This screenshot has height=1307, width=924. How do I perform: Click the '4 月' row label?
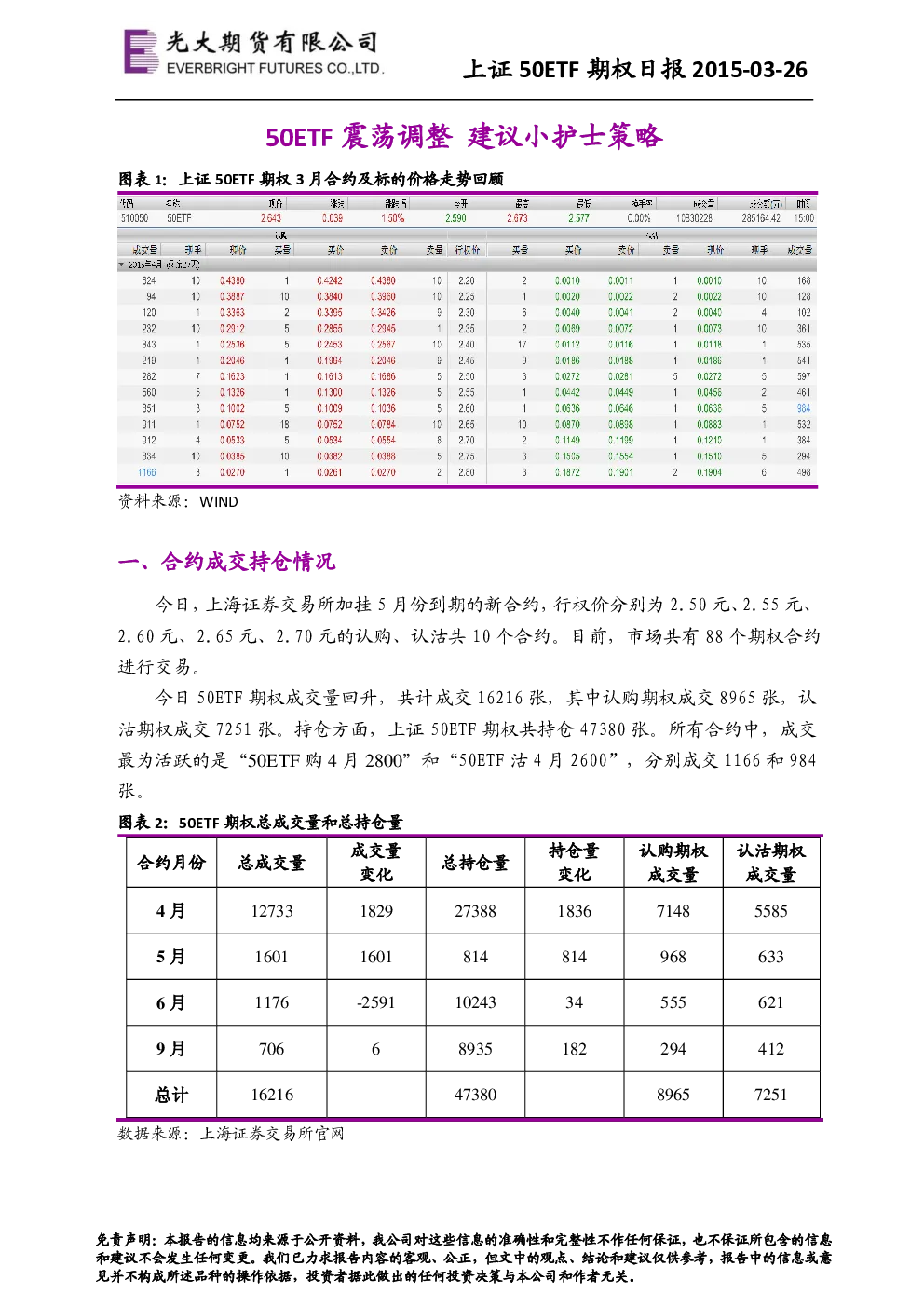tap(171, 911)
